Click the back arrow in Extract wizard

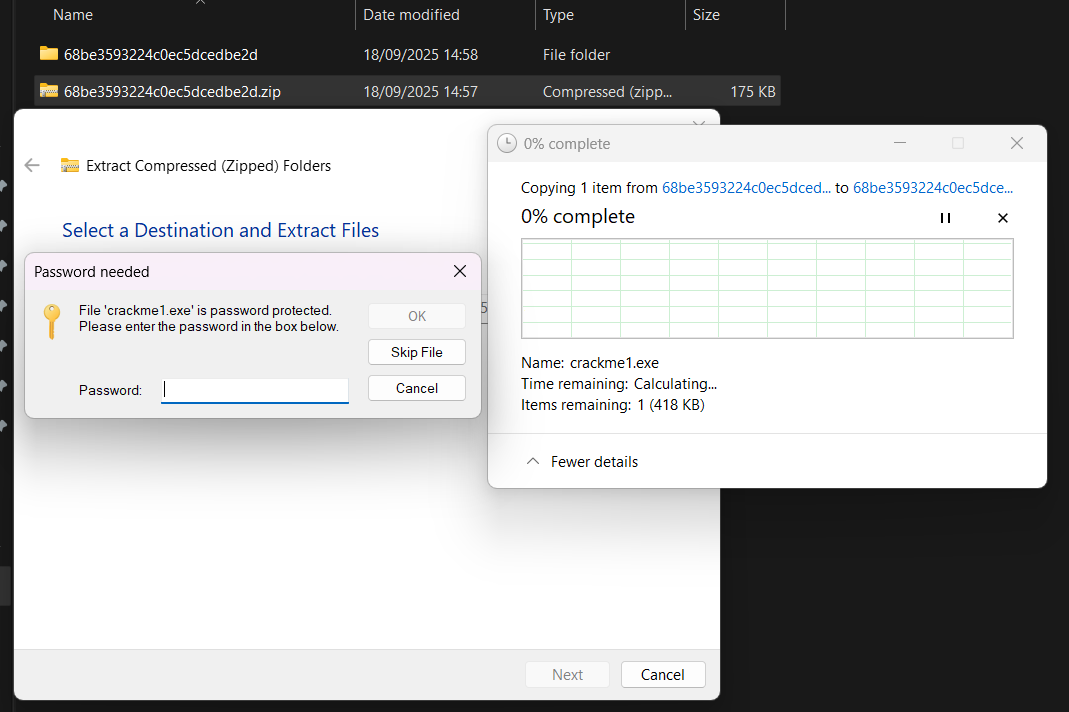[32, 166]
